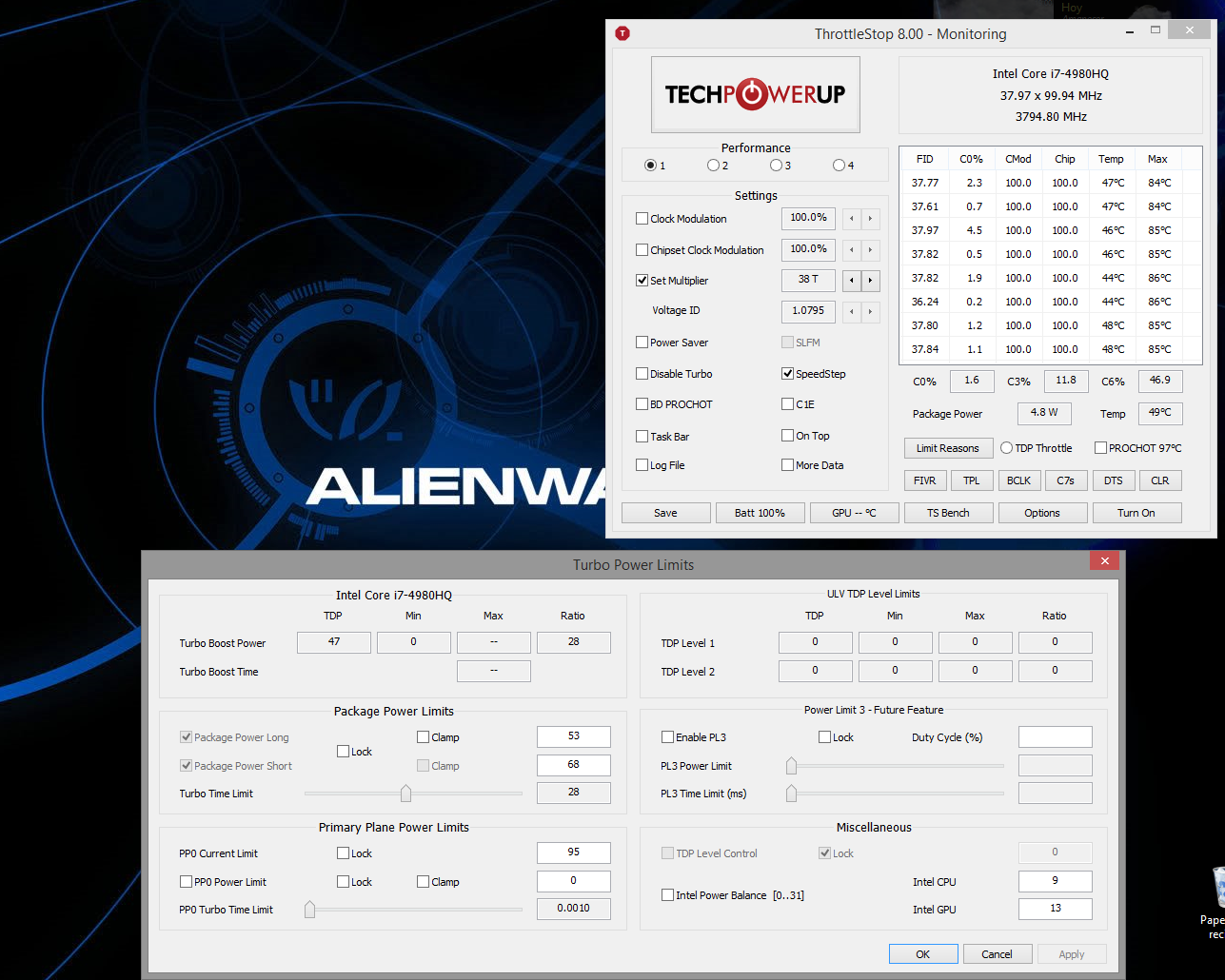This screenshot has height=980, width=1225.
Task: Click the Package Power Short value field
Action: (574, 765)
